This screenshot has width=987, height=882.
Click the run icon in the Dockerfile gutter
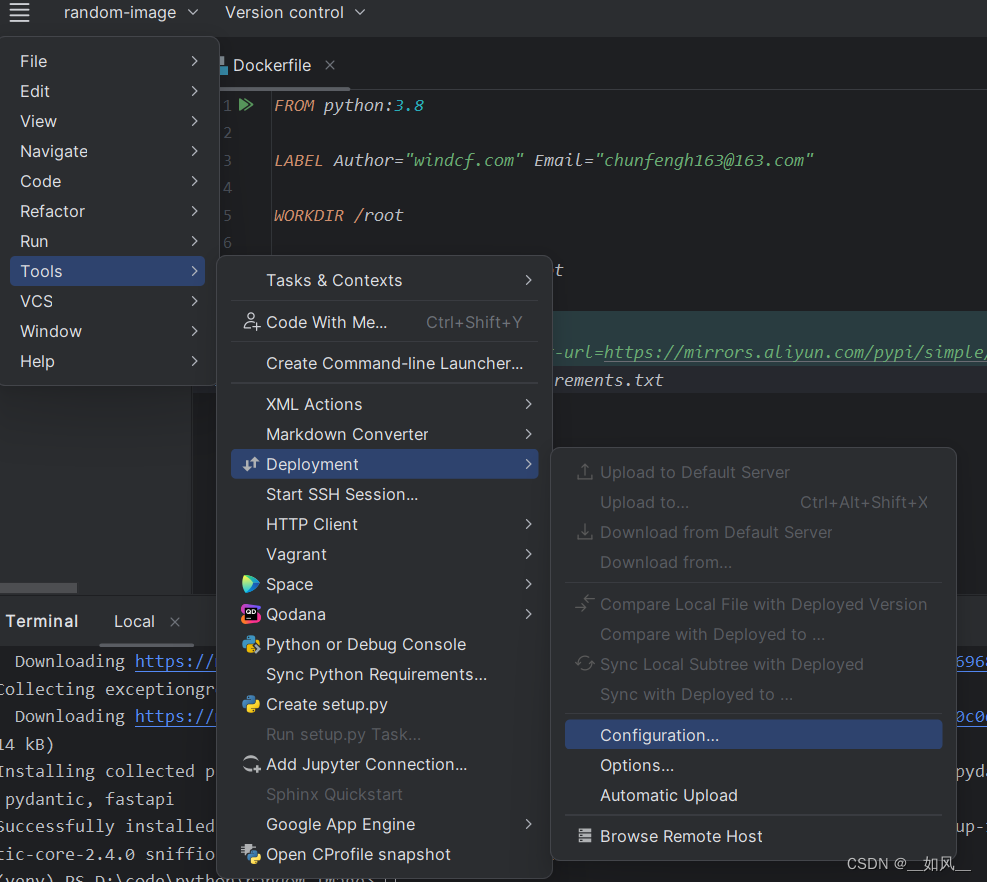click(246, 104)
